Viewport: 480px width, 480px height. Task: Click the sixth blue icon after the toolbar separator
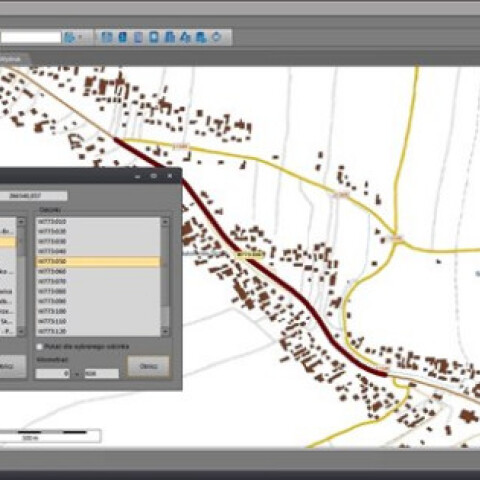tap(185, 37)
